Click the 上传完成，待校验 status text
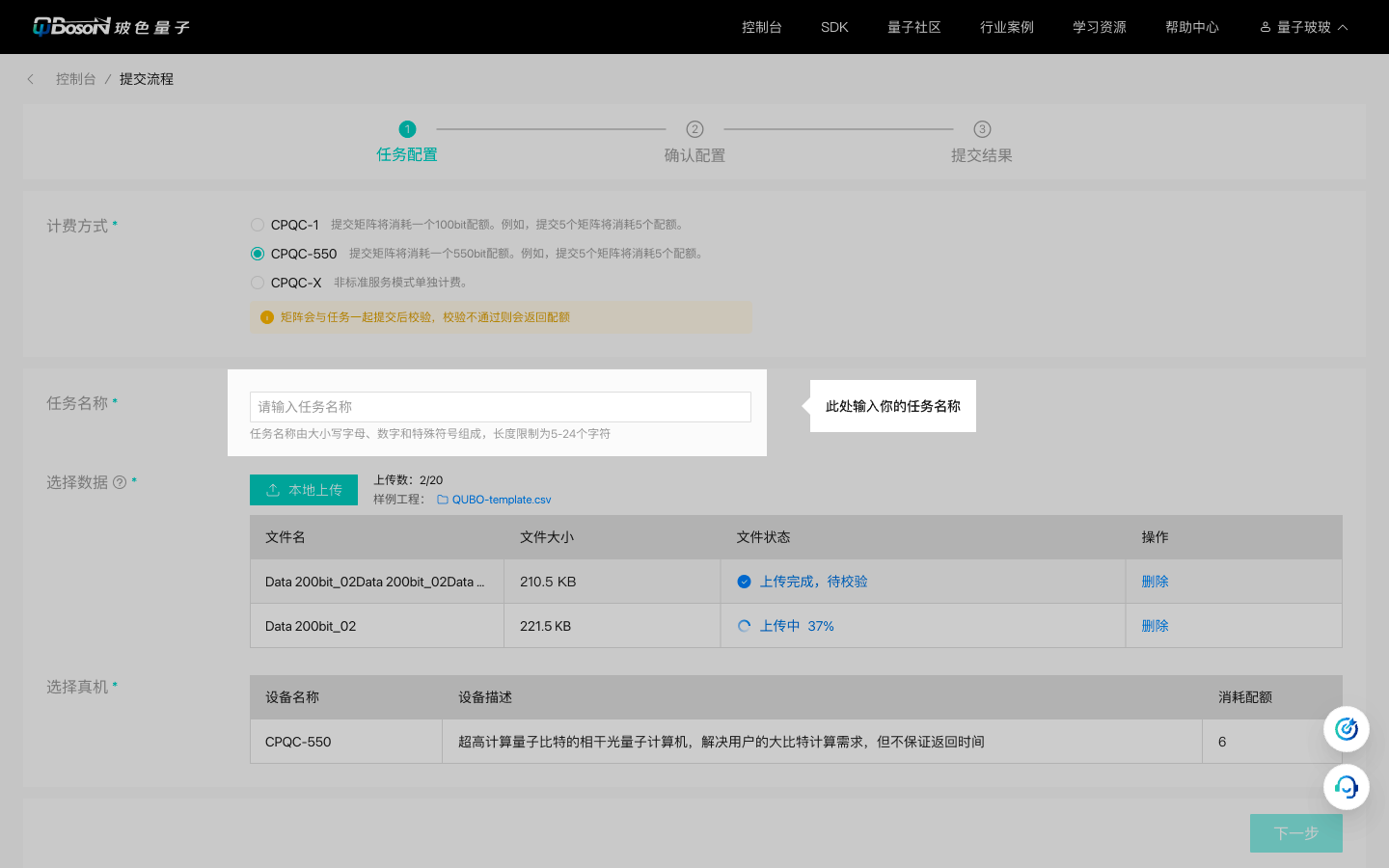Viewport: 1389px width, 868px height. point(814,582)
